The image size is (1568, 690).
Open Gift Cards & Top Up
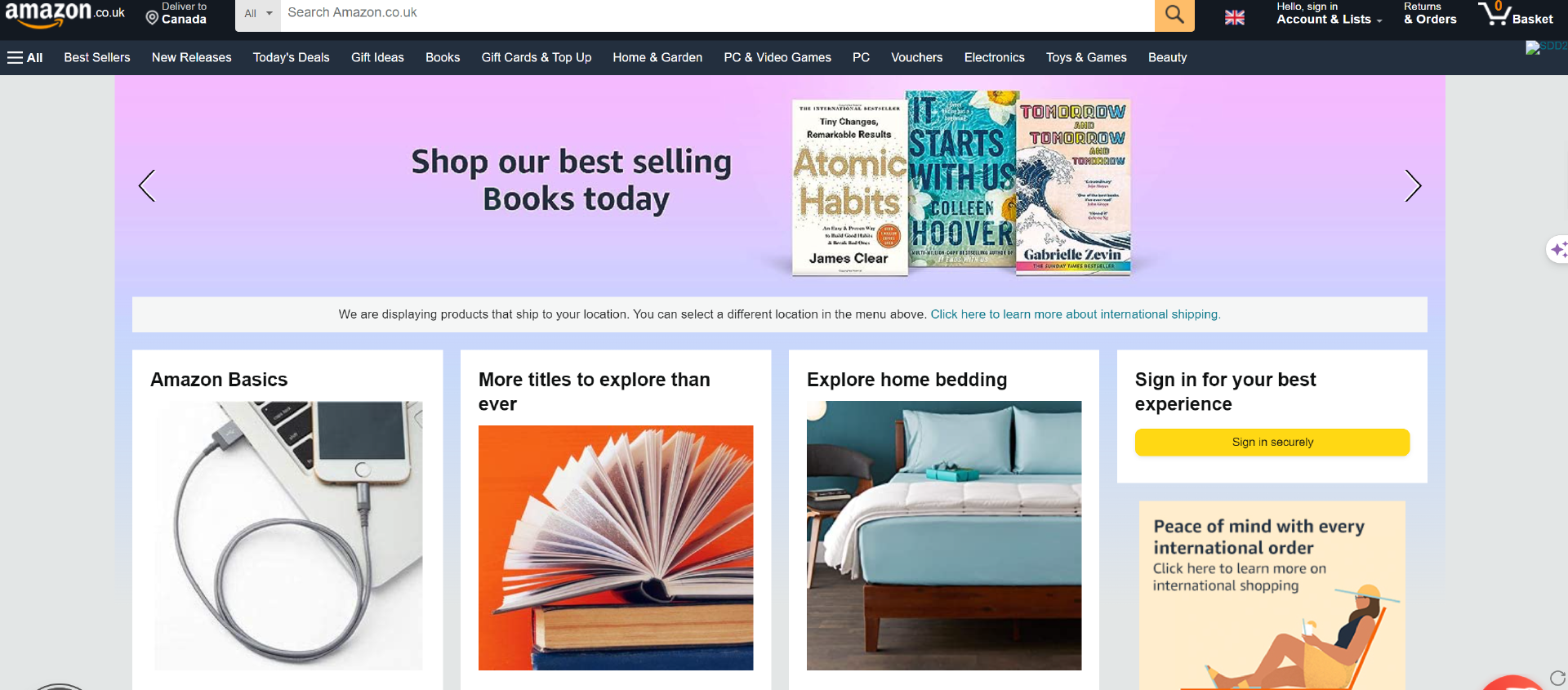(x=537, y=57)
